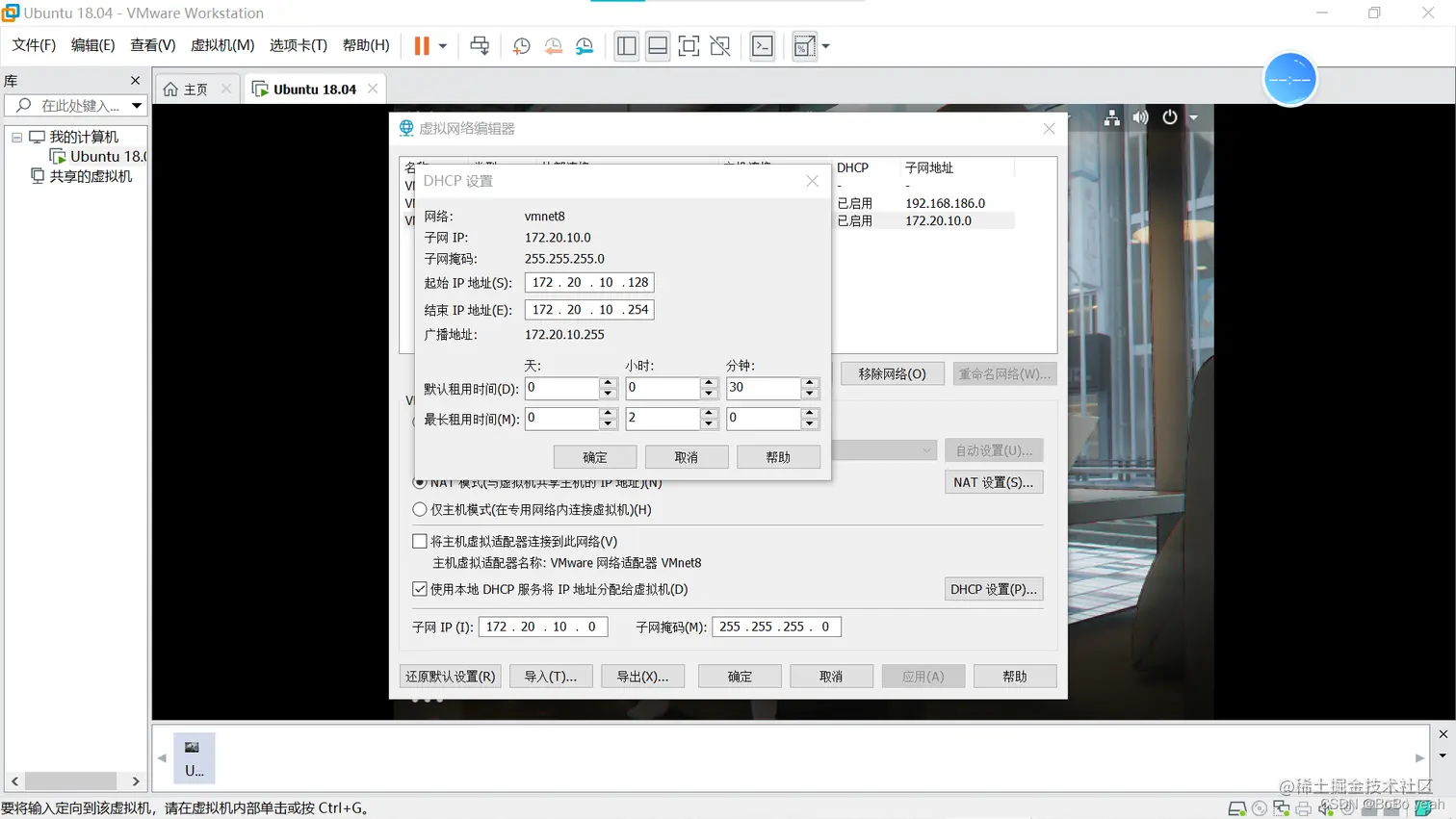Click the CD/DVD drive status icon
This screenshot has width=1456, height=819.
coord(1260,808)
